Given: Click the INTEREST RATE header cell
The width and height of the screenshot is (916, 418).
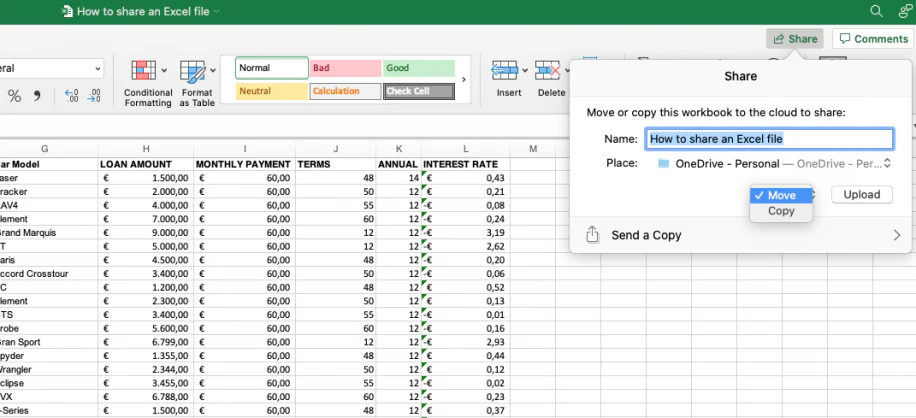Looking at the screenshot, I should (x=466, y=164).
